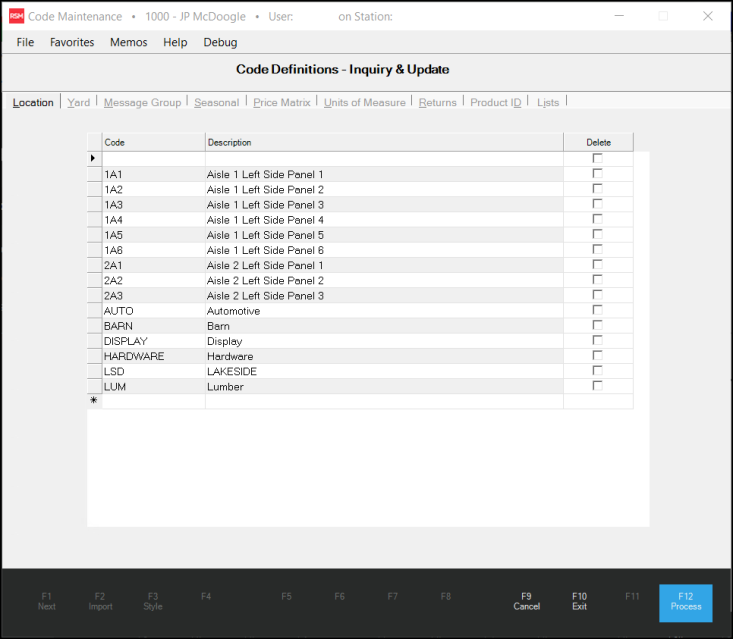This screenshot has height=639, width=733.
Task: Minimize the Code Maintenance window
Action: [x=619, y=16]
